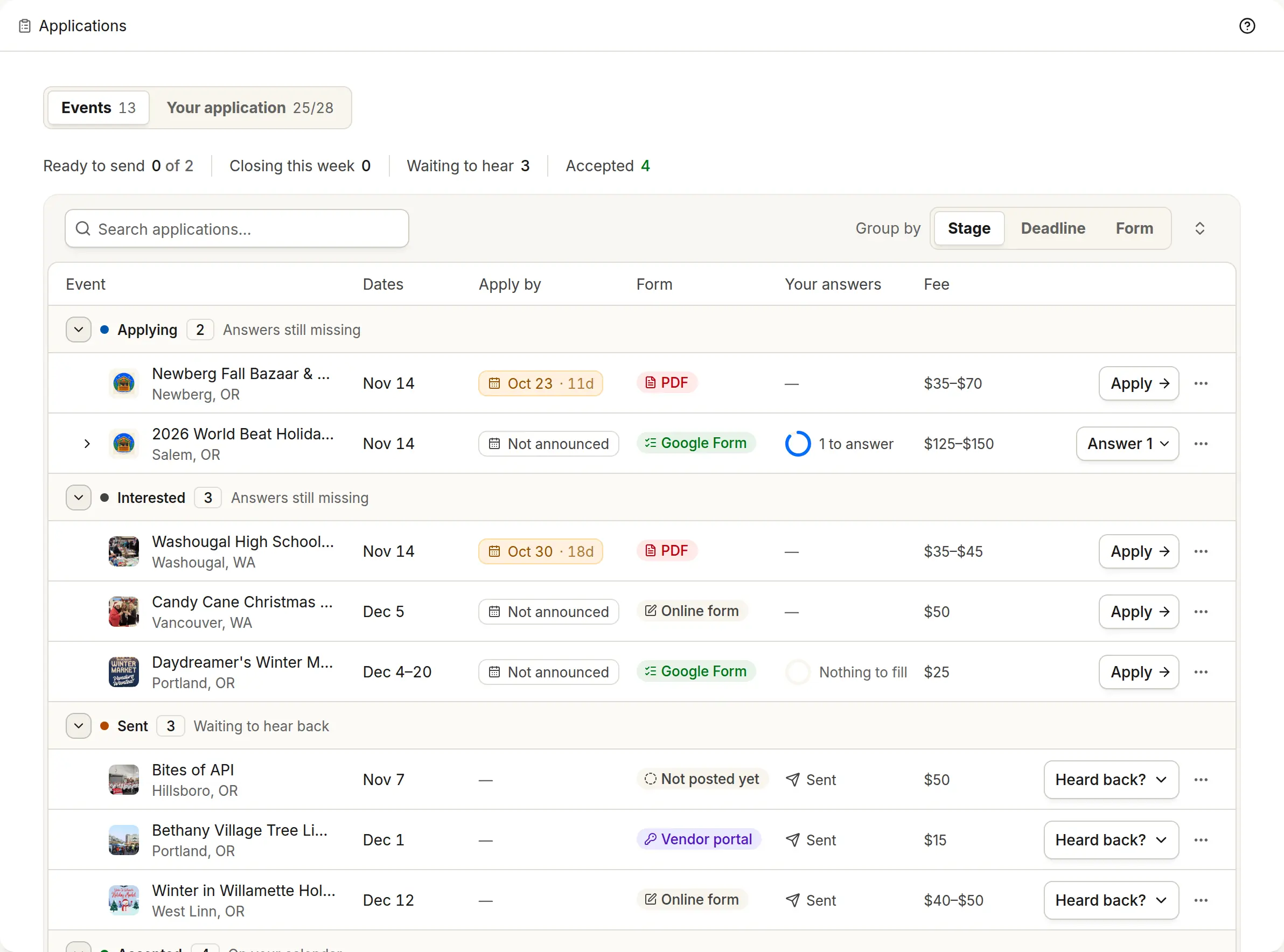
Task: Collapse the Interested group
Action: click(79, 498)
